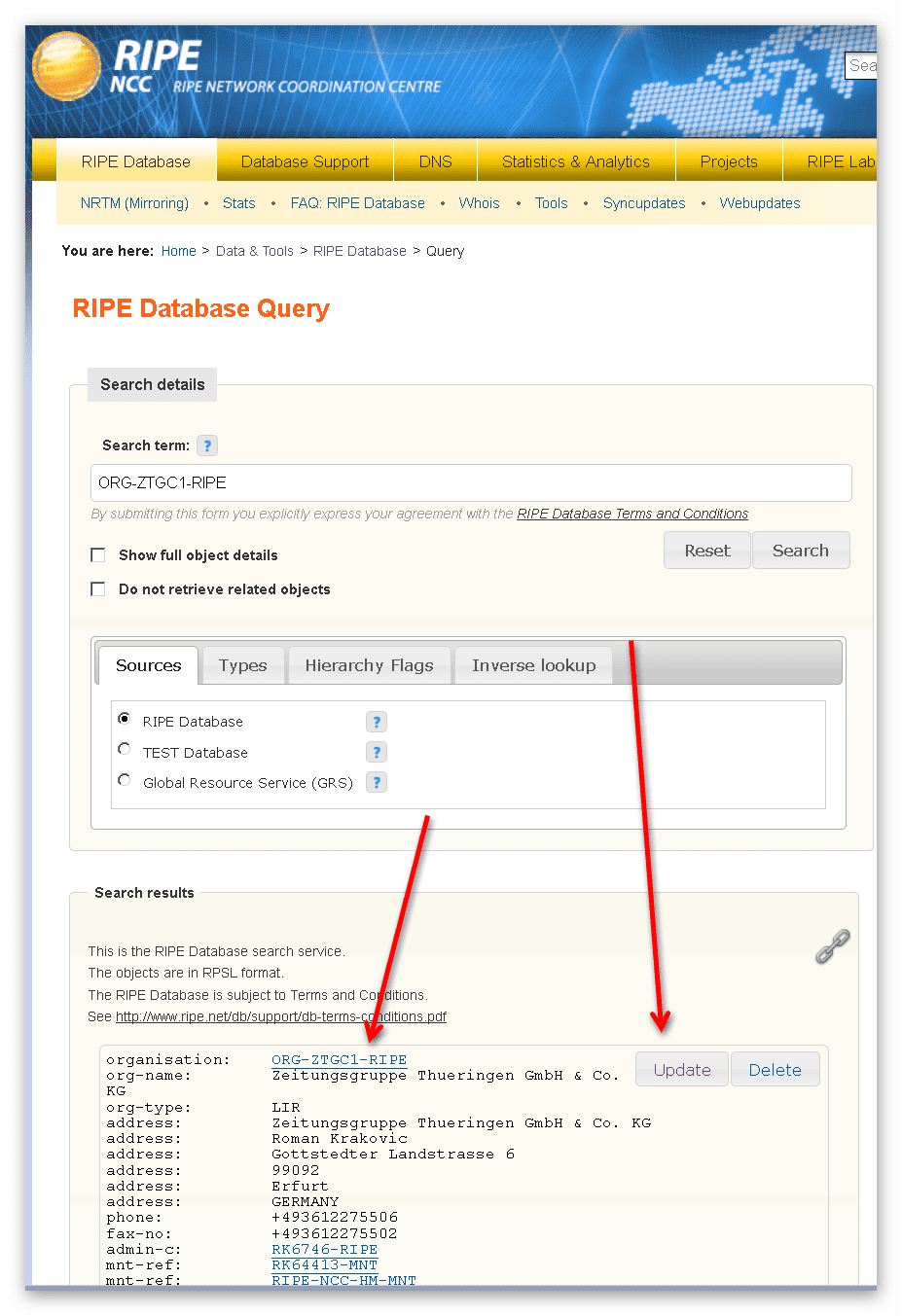Open the RIPE-NCC-HM-MNT mnt-ref link
This screenshot has width=902, height=1316.
pyautogui.click(x=344, y=1281)
